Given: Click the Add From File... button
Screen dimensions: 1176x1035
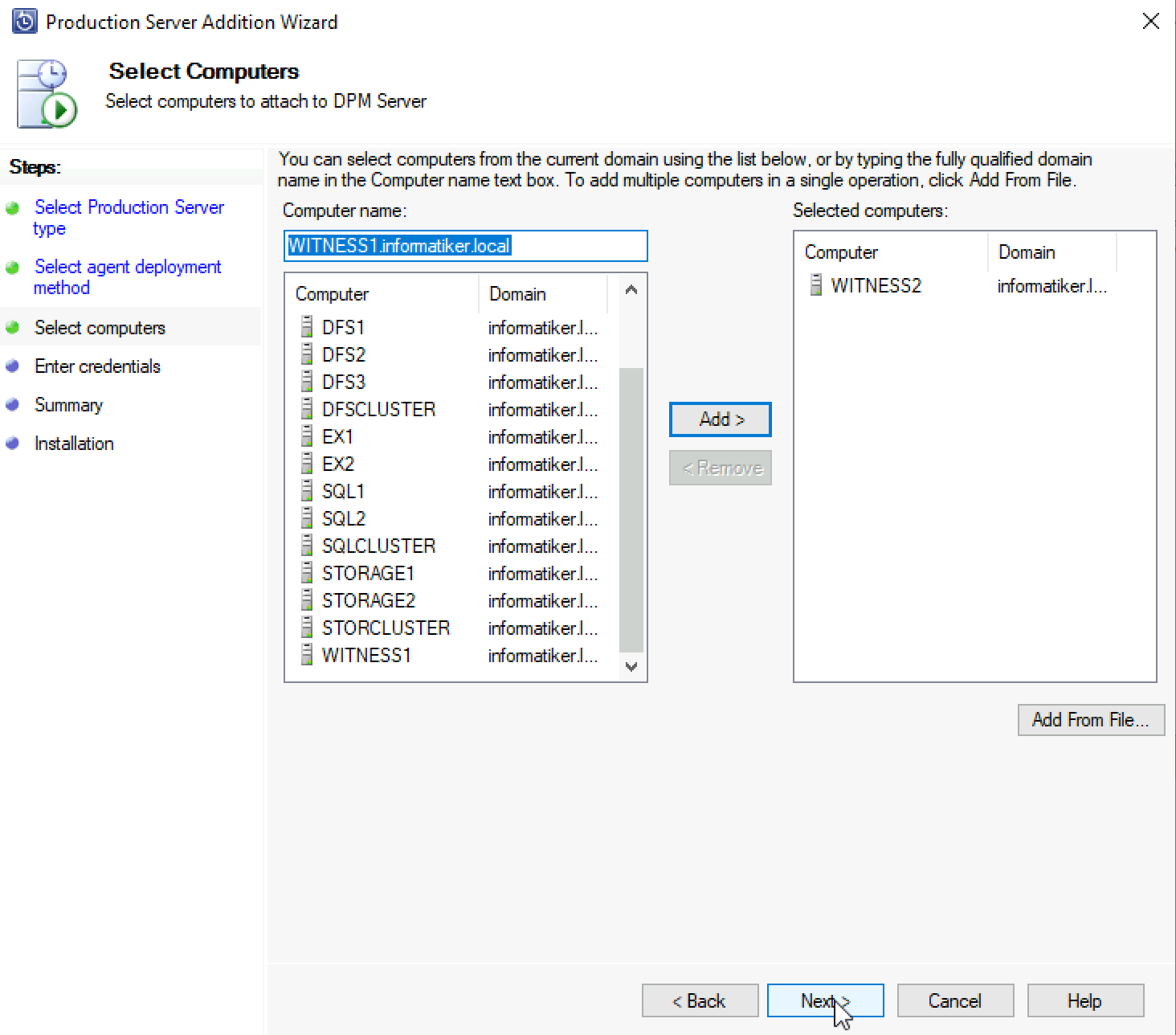Looking at the screenshot, I should [x=1091, y=720].
